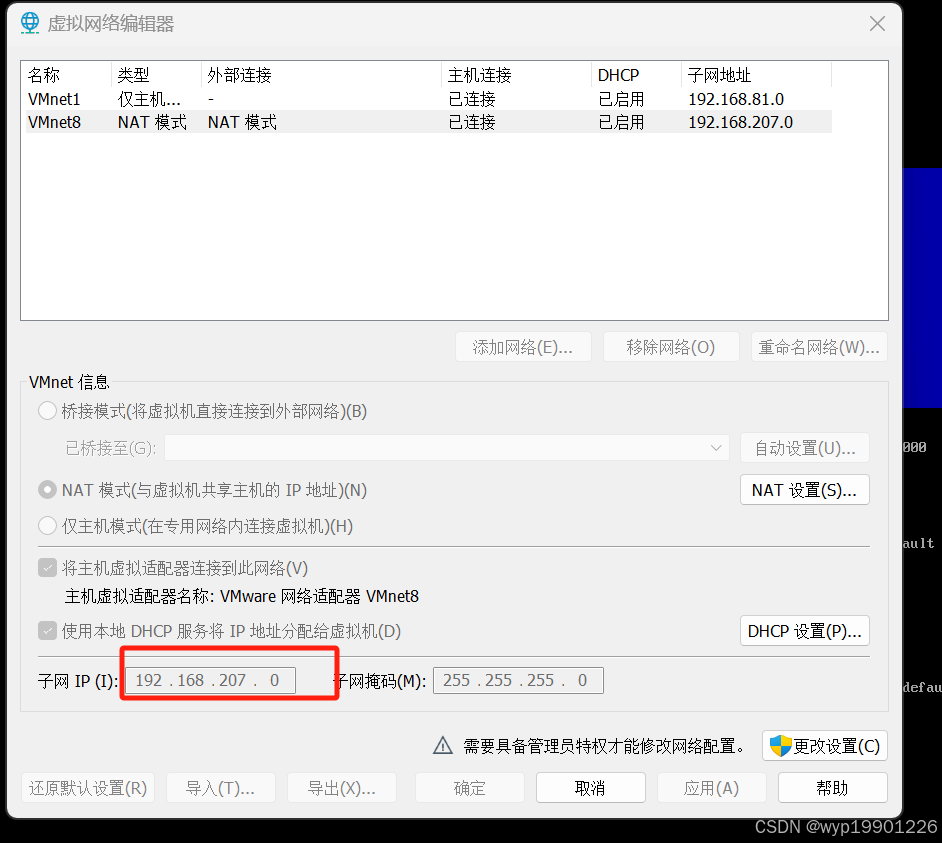
Task: Click 添加网络(E) button
Action: (x=523, y=347)
